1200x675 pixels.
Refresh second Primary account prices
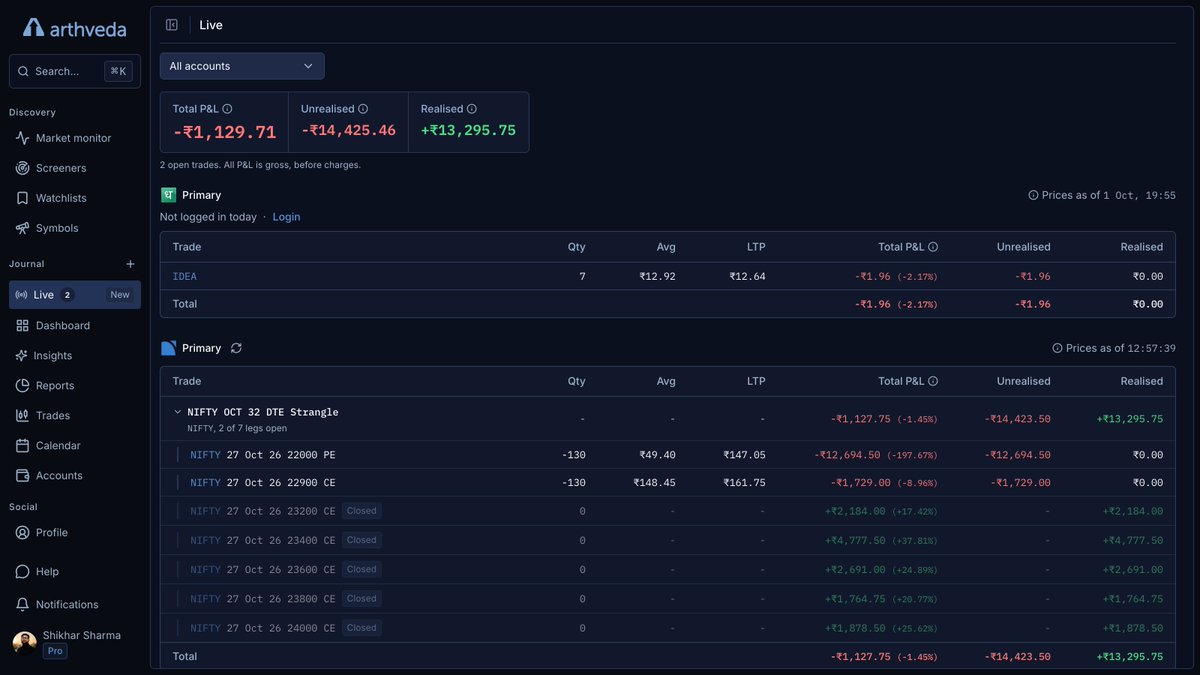[x=236, y=348]
